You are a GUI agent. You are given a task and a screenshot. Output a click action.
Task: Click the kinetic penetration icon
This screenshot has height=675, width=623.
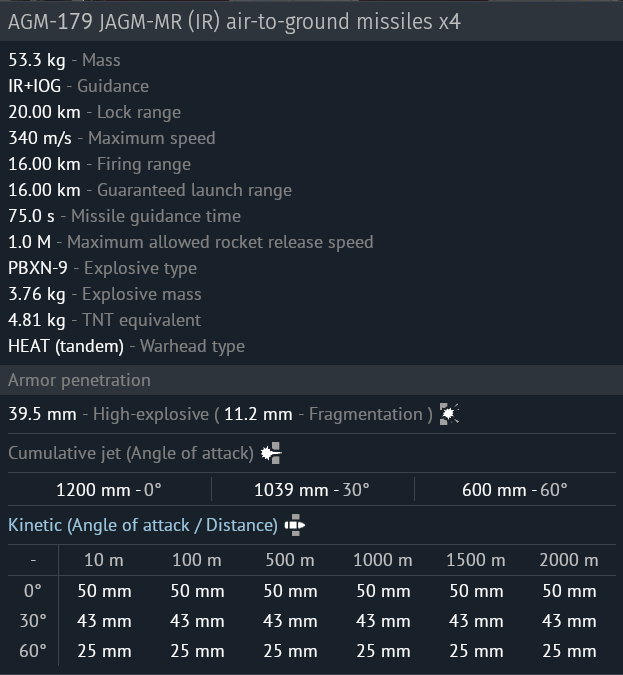(295, 525)
